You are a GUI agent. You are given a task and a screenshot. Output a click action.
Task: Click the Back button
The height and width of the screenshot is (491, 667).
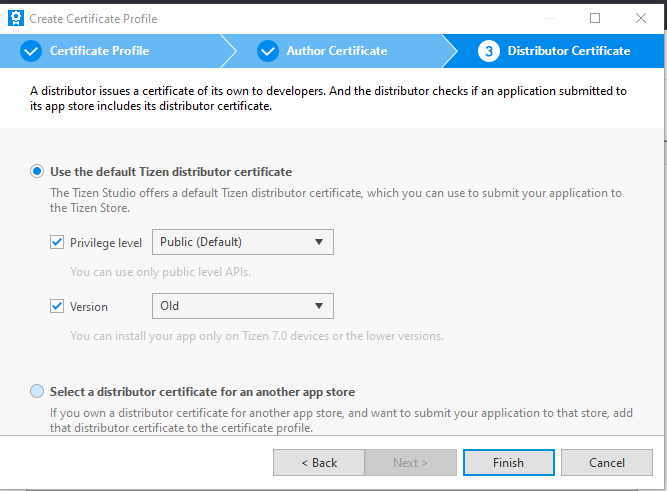tap(319, 462)
